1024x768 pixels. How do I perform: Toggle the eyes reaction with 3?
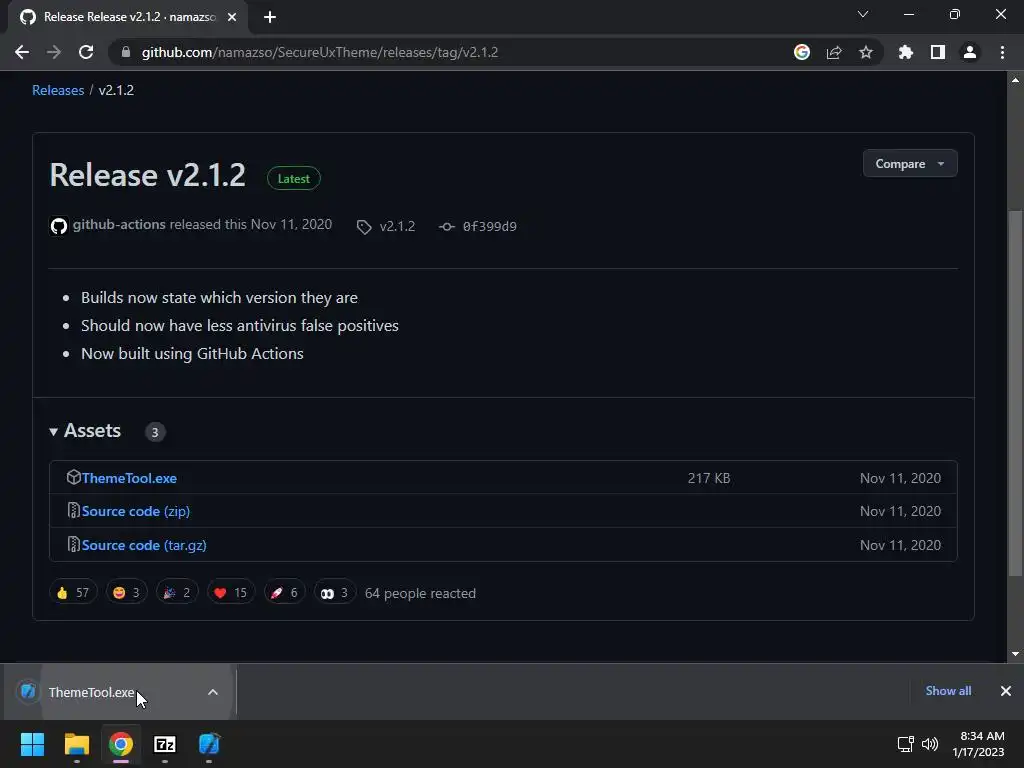[x=334, y=592]
